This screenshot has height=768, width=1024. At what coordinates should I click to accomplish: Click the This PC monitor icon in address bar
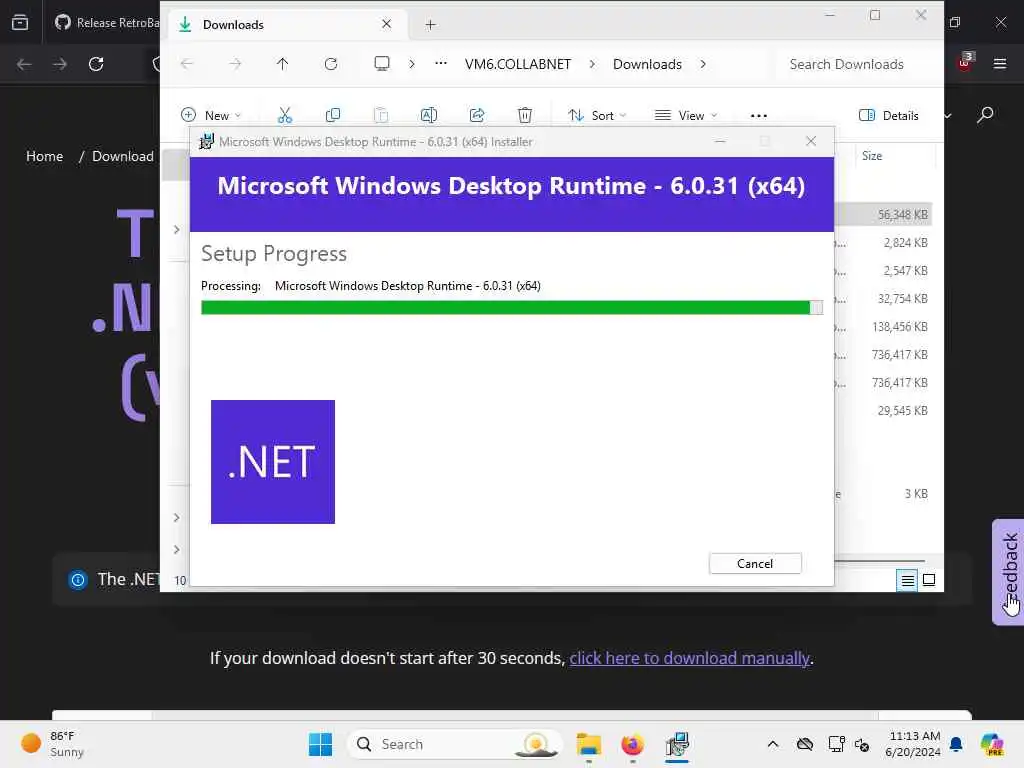pyautogui.click(x=382, y=63)
